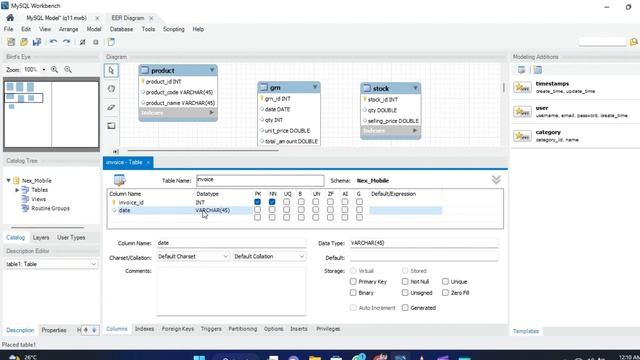Create a new model document icon
The height and width of the screenshot is (360, 640).
[11, 42]
